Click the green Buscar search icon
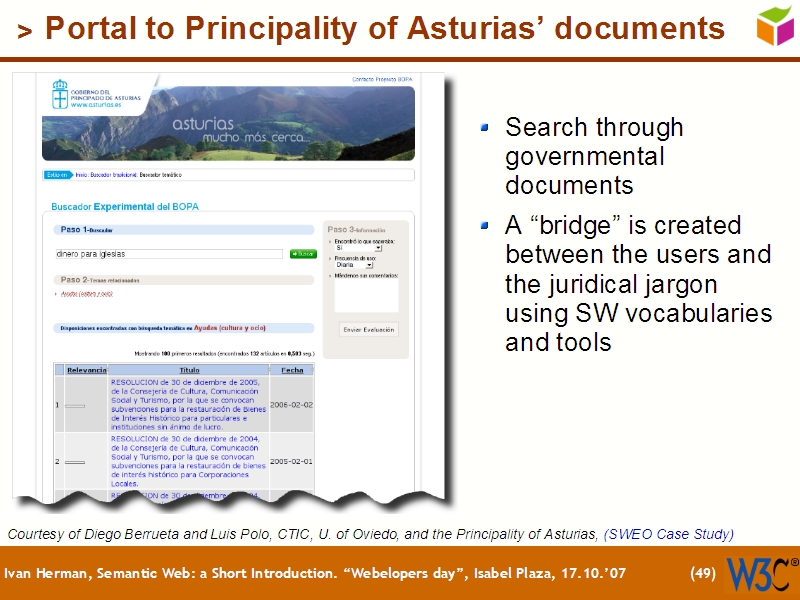This screenshot has height=600, width=800. (303, 253)
